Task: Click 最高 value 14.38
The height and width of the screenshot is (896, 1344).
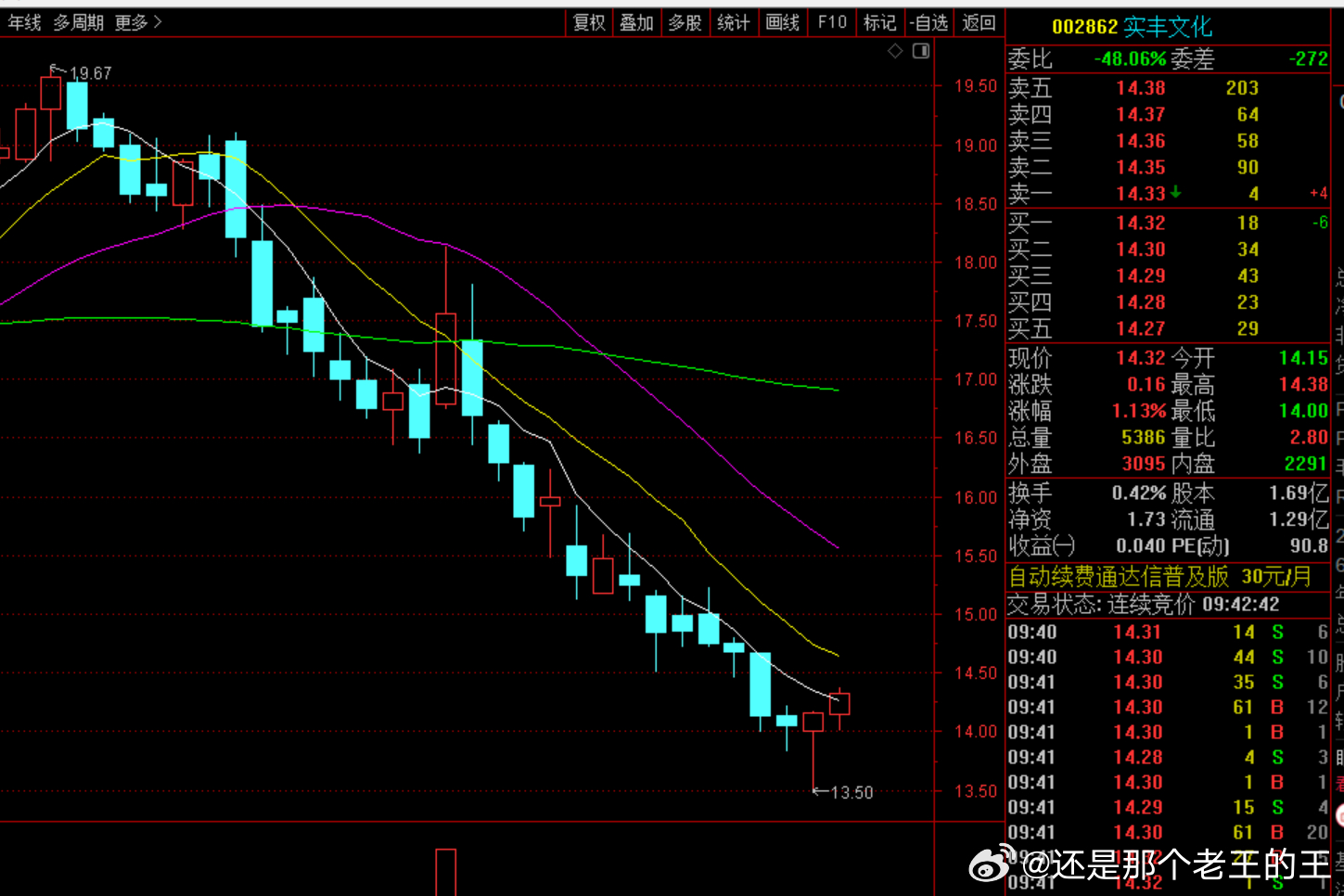Action: pos(1303,384)
